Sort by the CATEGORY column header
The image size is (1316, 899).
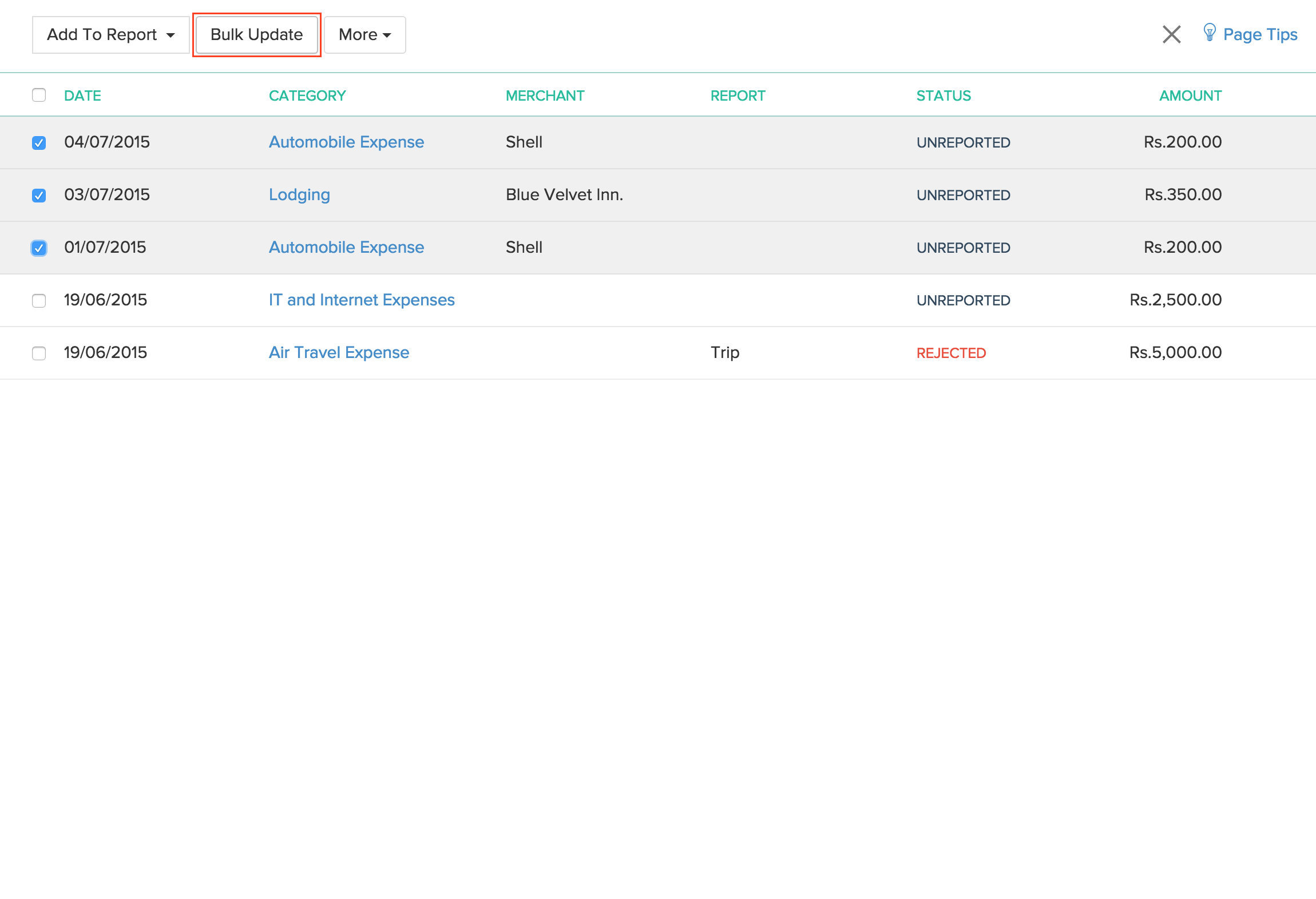tap(307, 96)
